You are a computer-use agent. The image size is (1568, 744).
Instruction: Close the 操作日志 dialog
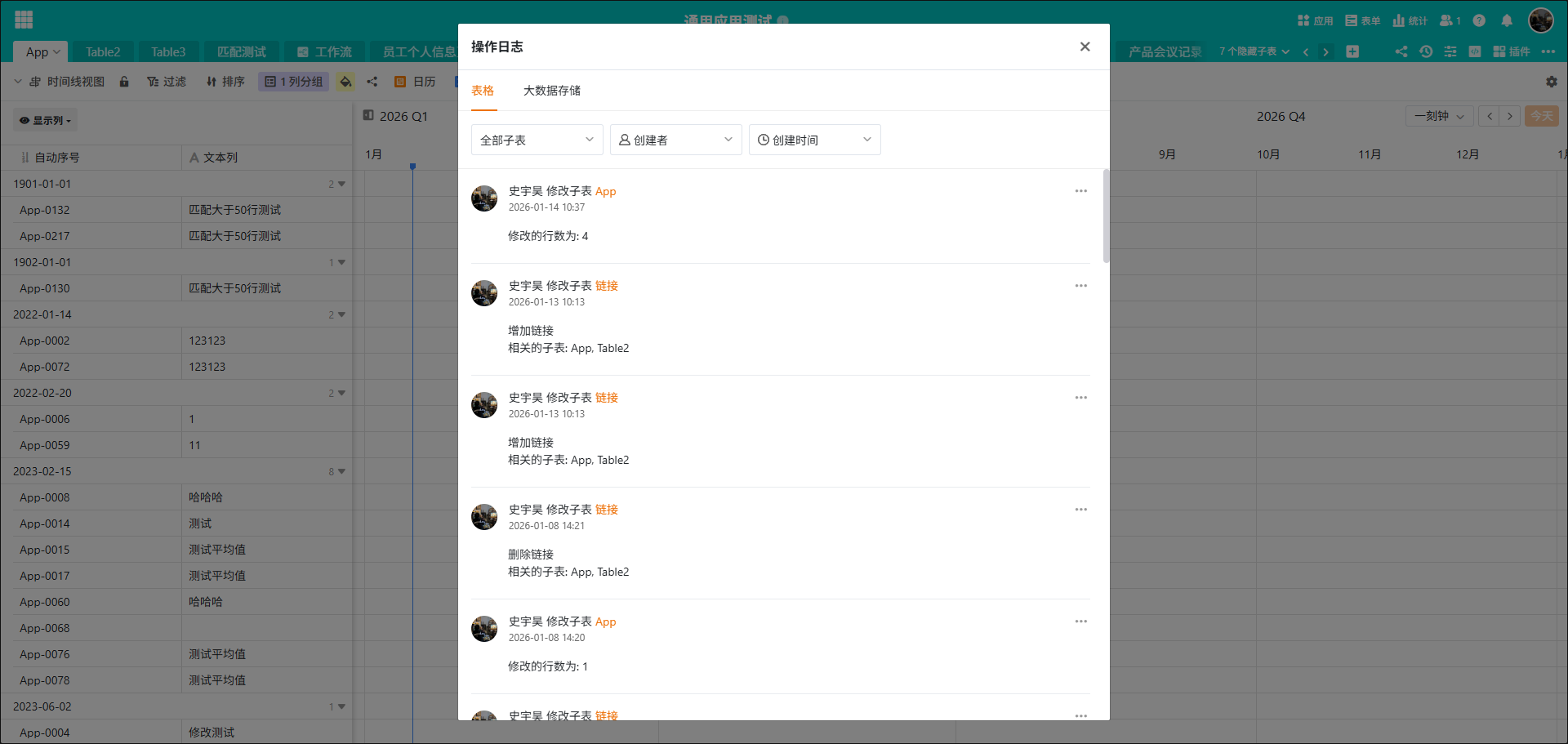pos(1085,47)
